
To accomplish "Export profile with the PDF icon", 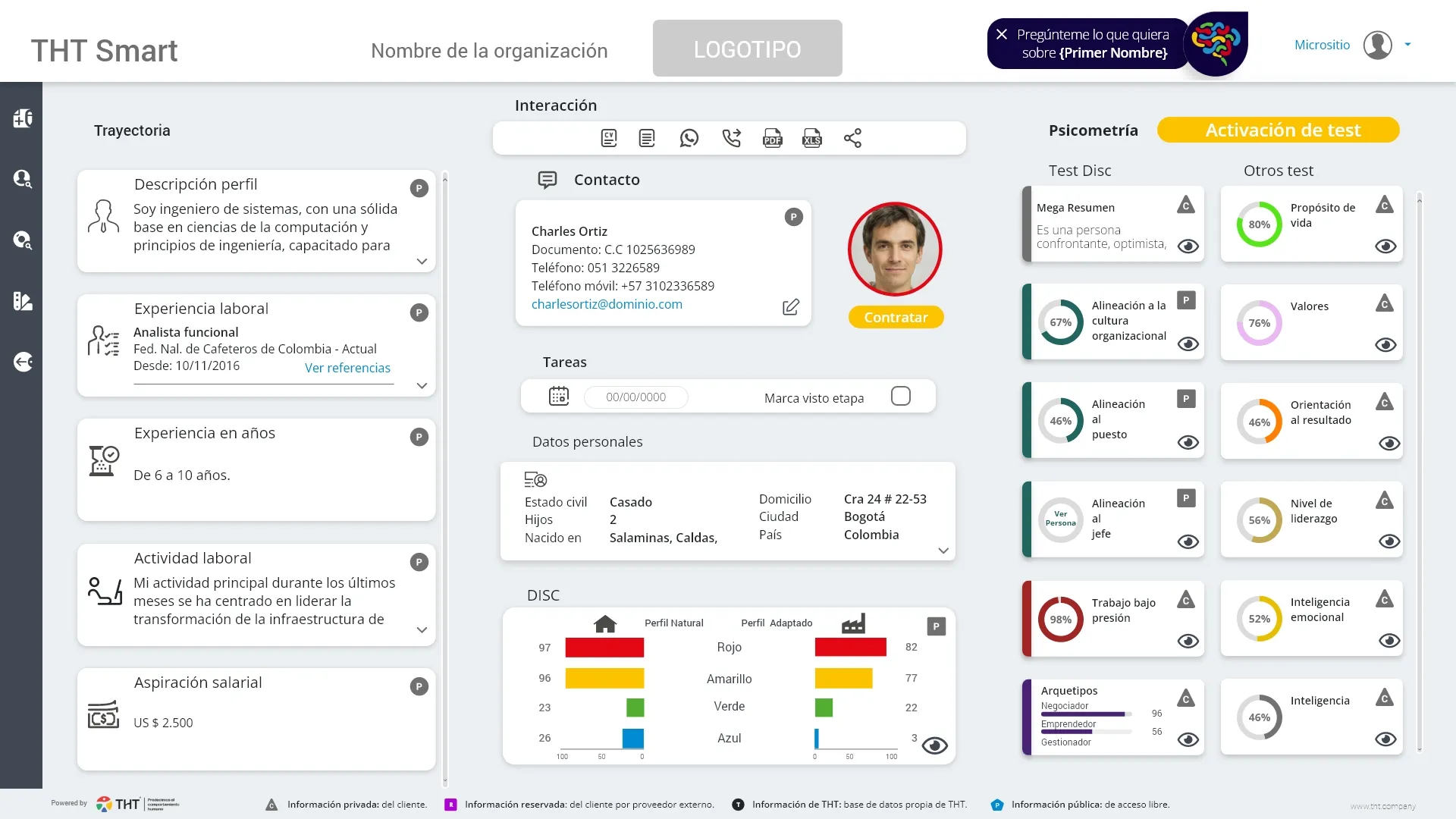I will pos(772,138).
